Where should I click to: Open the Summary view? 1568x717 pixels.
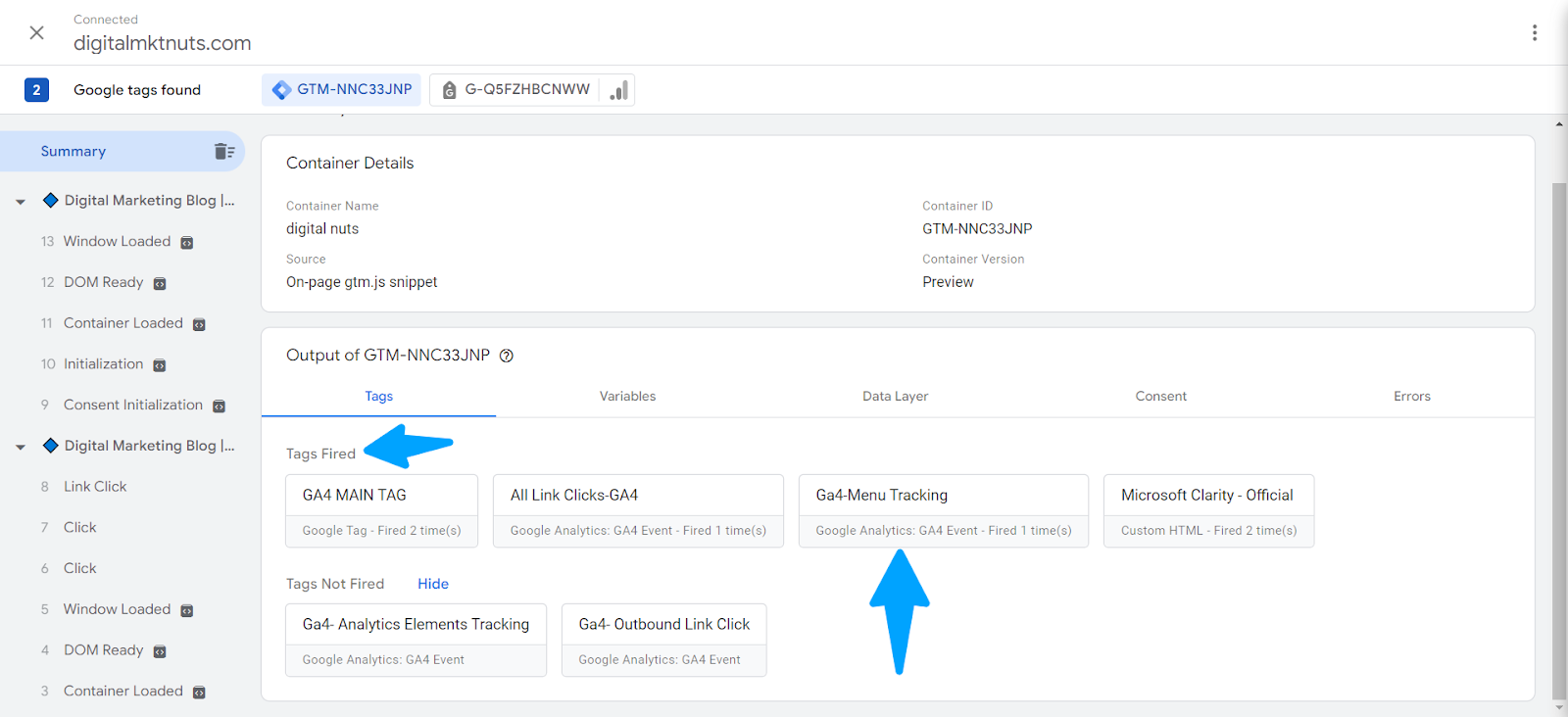pyautogui.click(x=73, y=151)
